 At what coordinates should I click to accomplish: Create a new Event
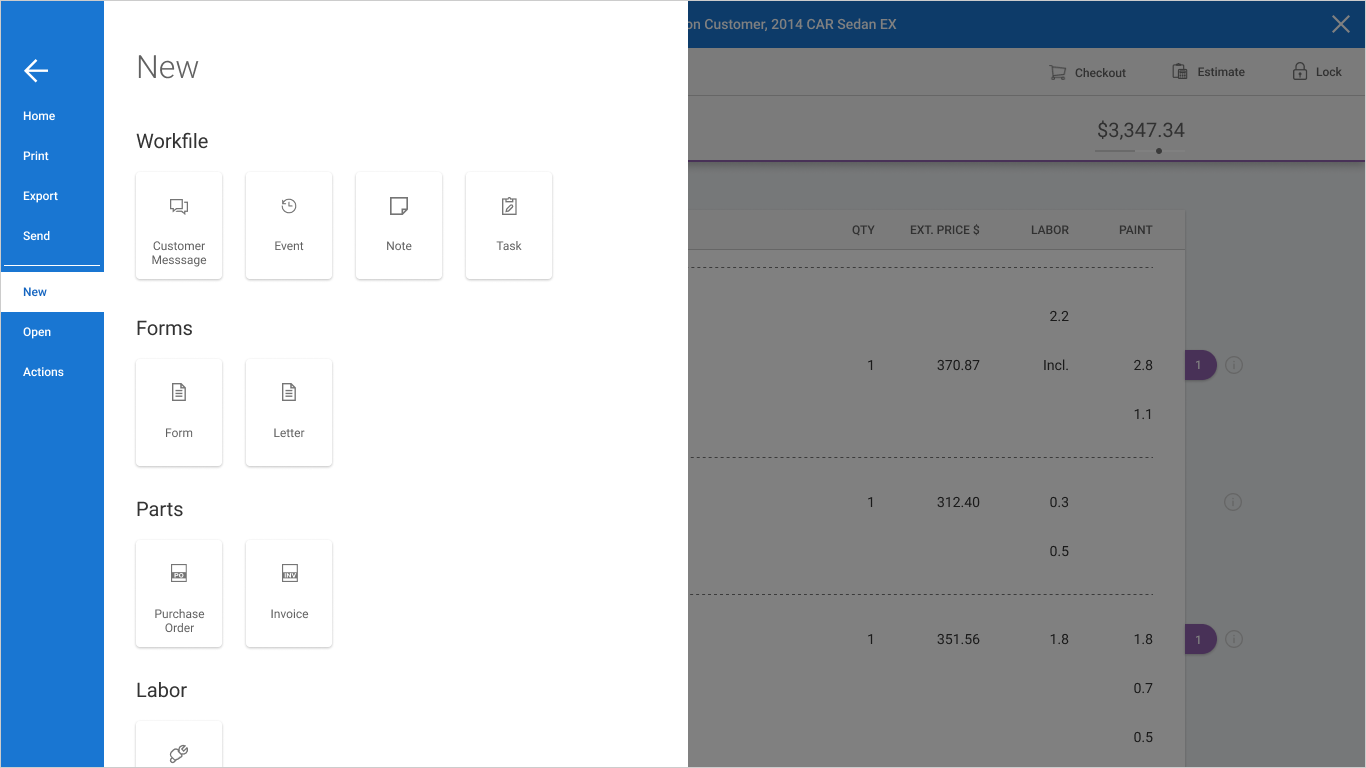[289, 225]
